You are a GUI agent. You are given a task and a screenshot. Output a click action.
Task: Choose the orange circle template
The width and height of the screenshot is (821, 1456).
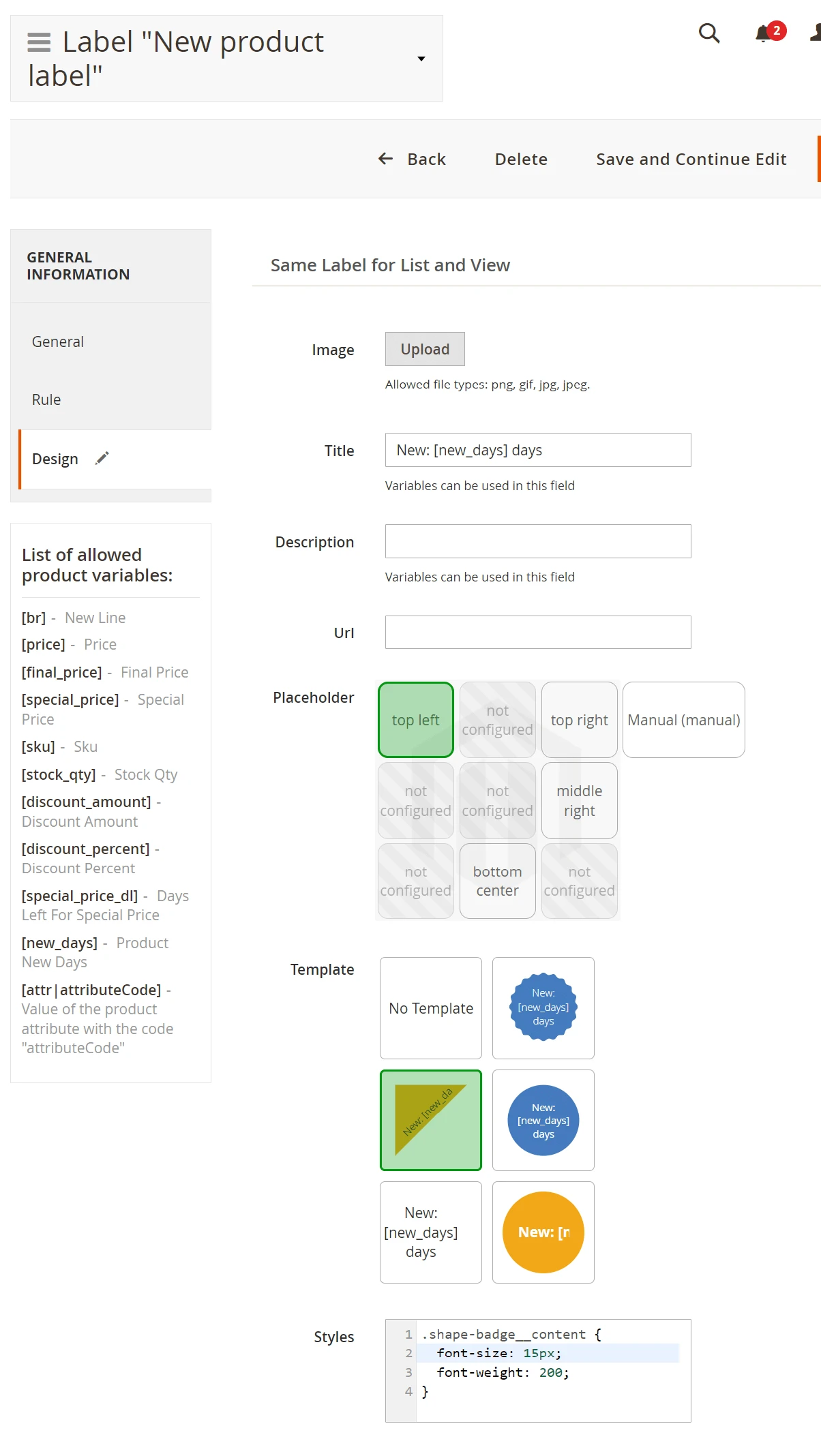[x=543, y=1232]
